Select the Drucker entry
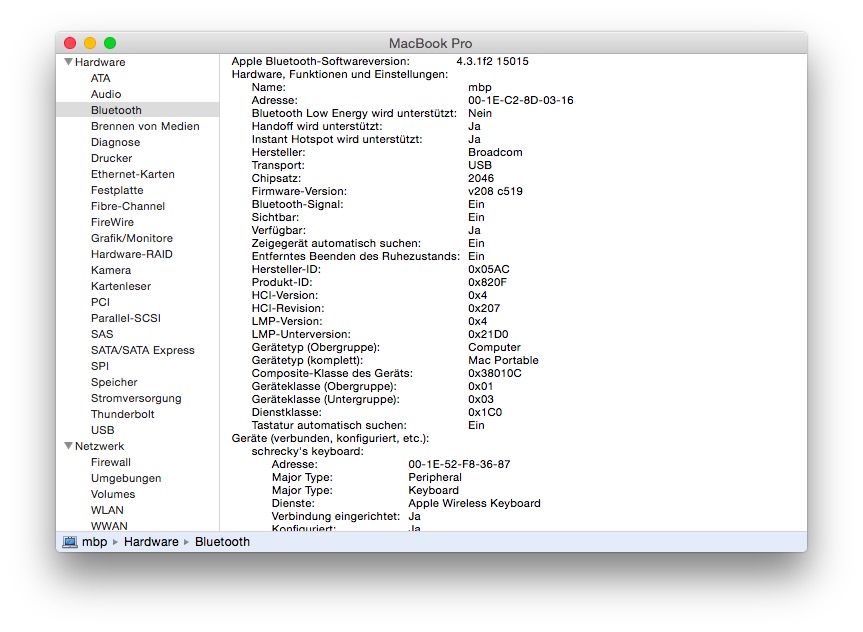This screenshot has width=863, height=632. click(x=111, y=158)
